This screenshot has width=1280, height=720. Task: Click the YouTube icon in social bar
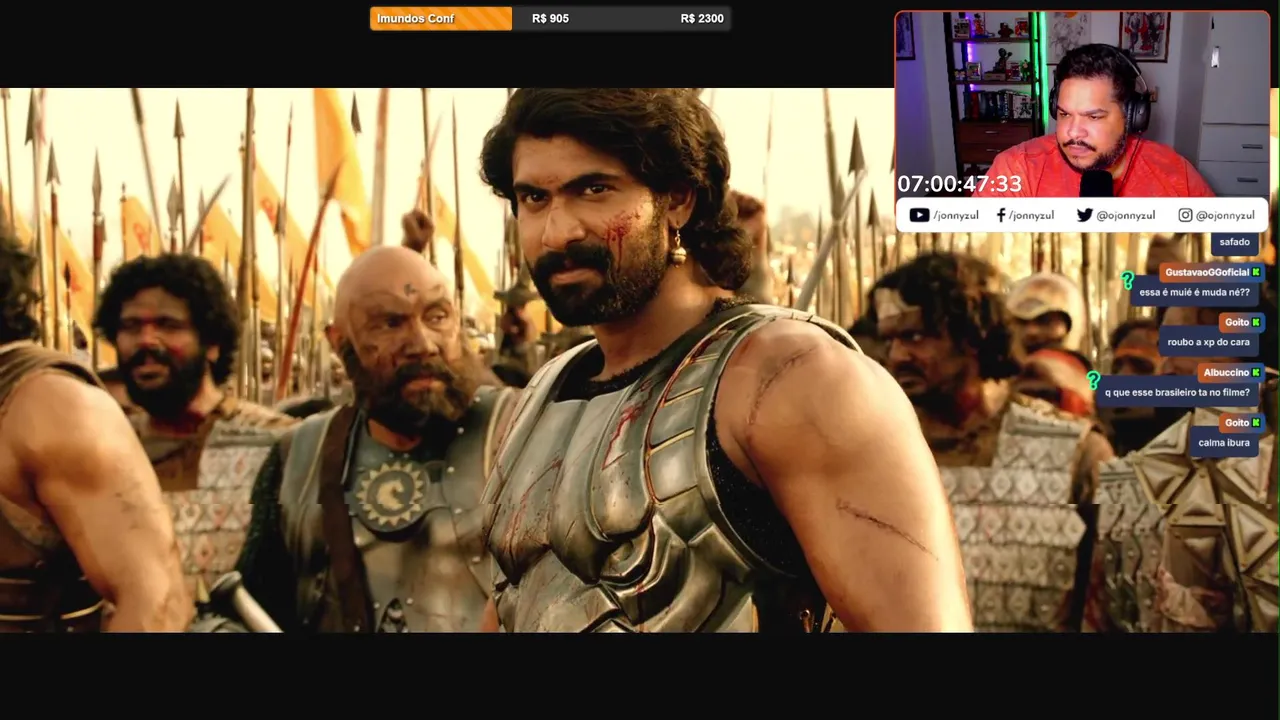[x=919, y=215]
